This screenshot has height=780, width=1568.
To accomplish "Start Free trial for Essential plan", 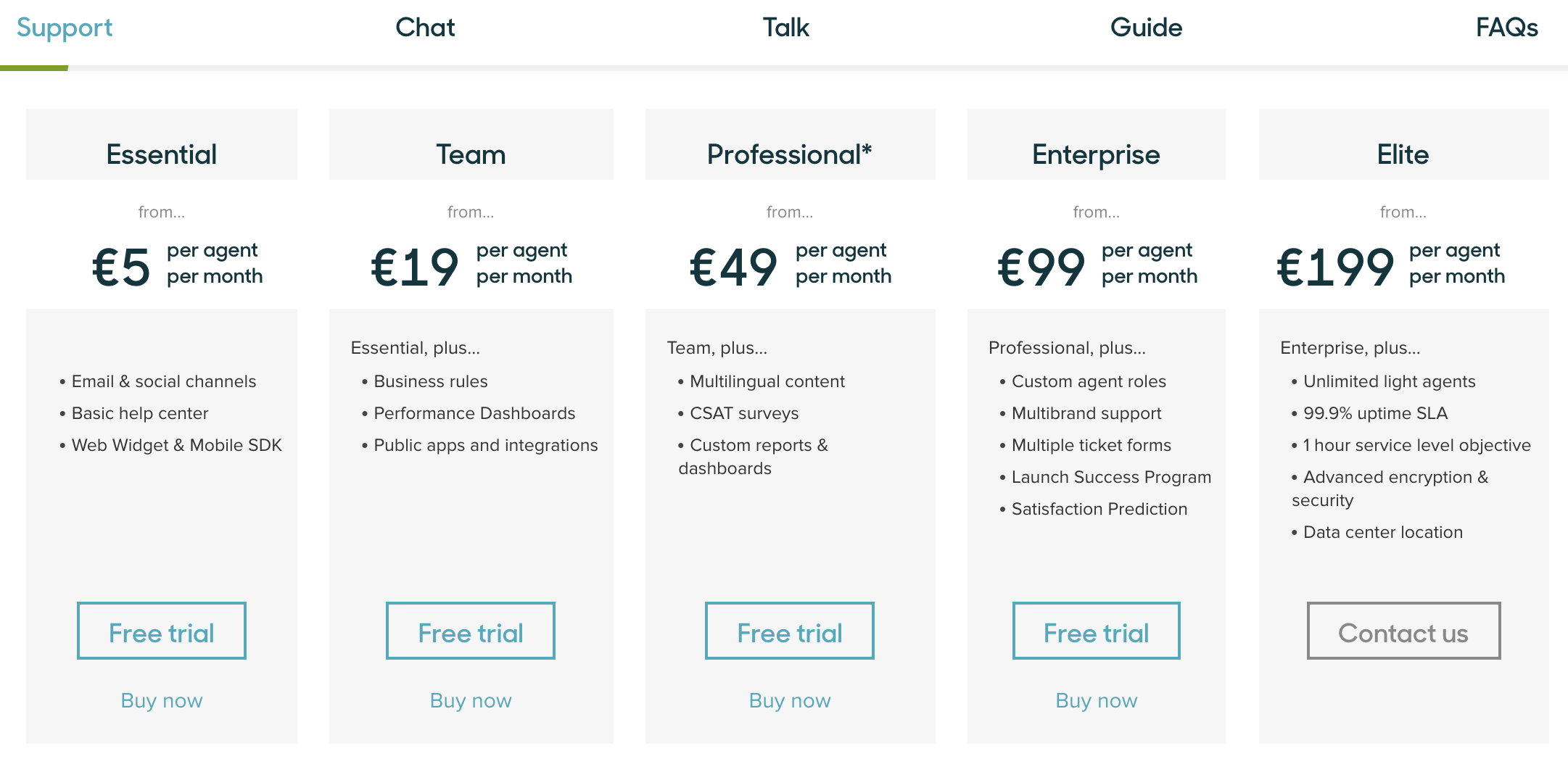I will pyautogui.click(x=162, y=631).
